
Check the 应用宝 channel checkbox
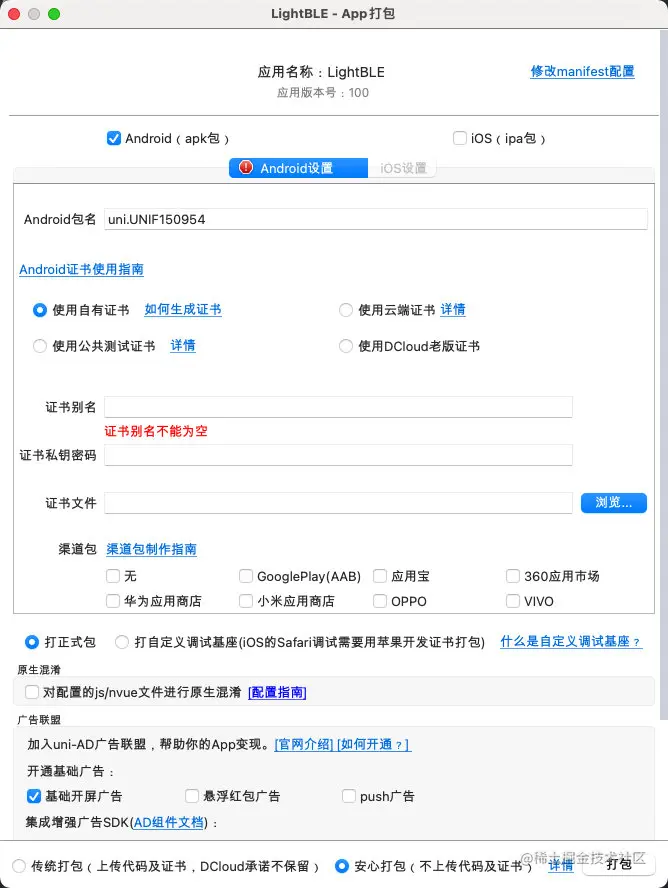(x=380, y=576)
